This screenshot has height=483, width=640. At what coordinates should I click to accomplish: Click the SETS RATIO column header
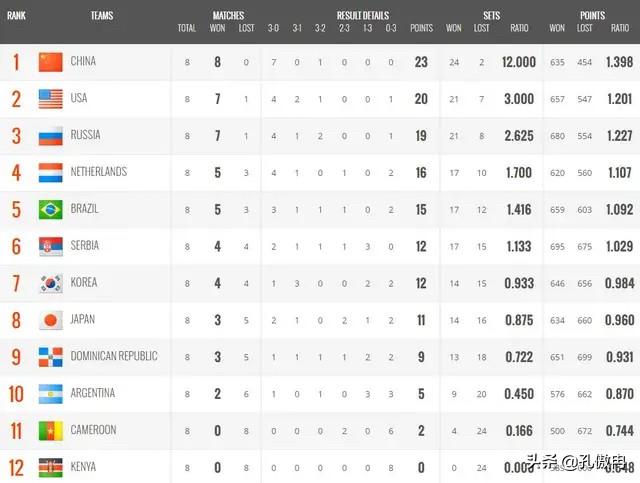coord(519,28)
